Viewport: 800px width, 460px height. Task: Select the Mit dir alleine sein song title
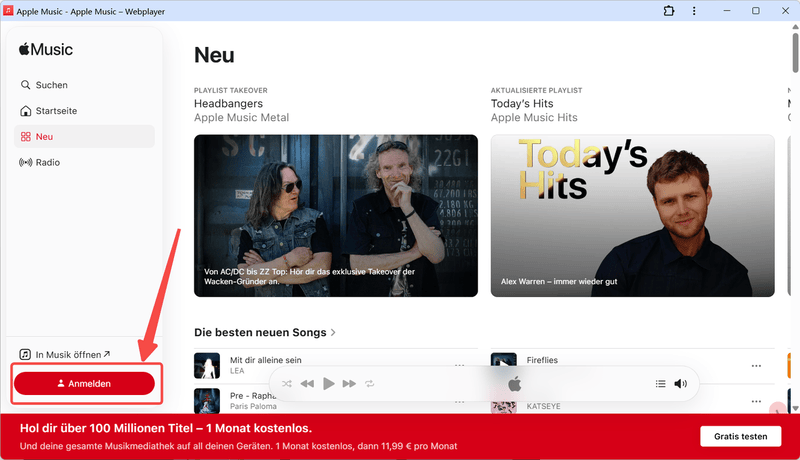[266, 360]
